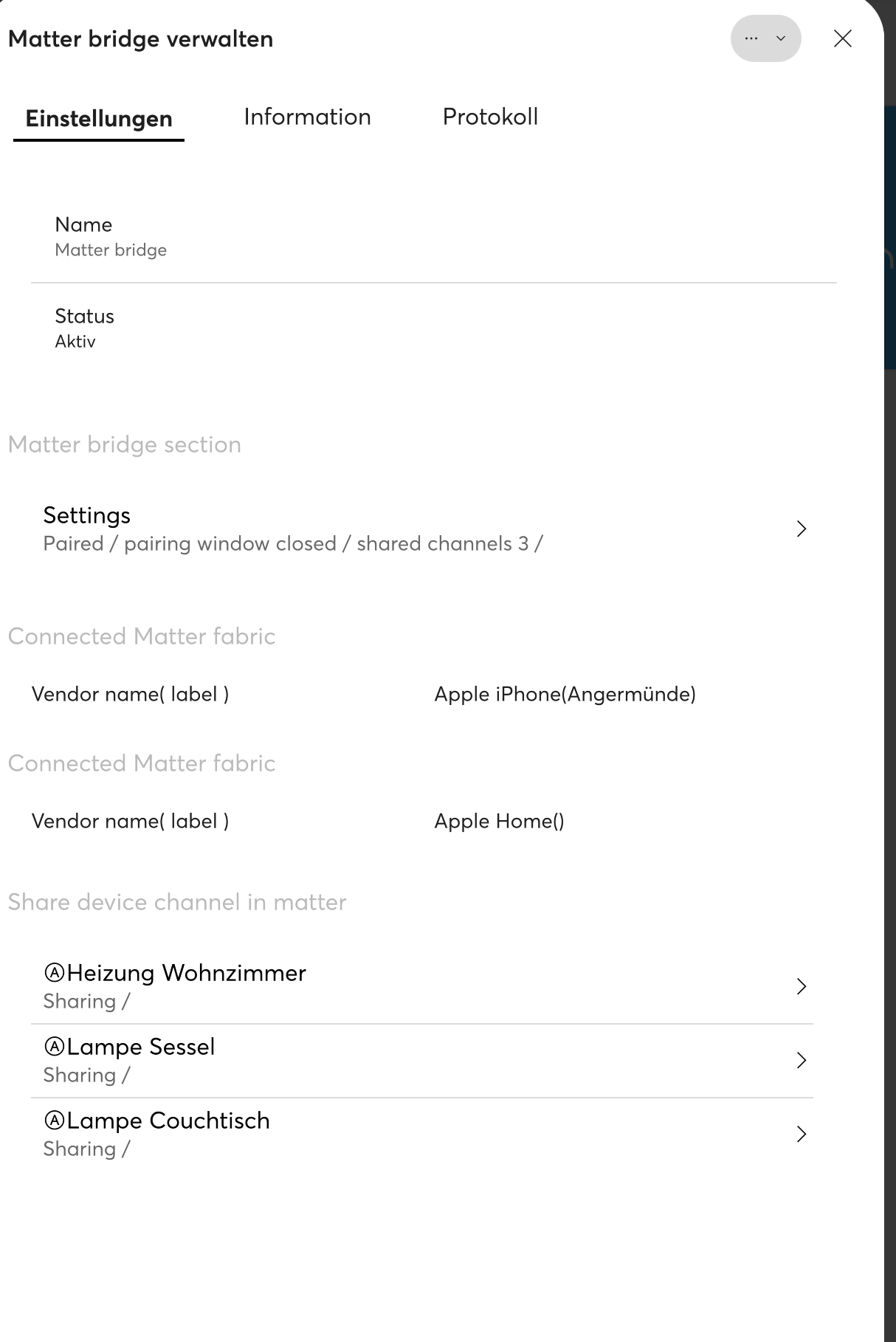Open the Settings pairing entry

(x=292, y=529)
